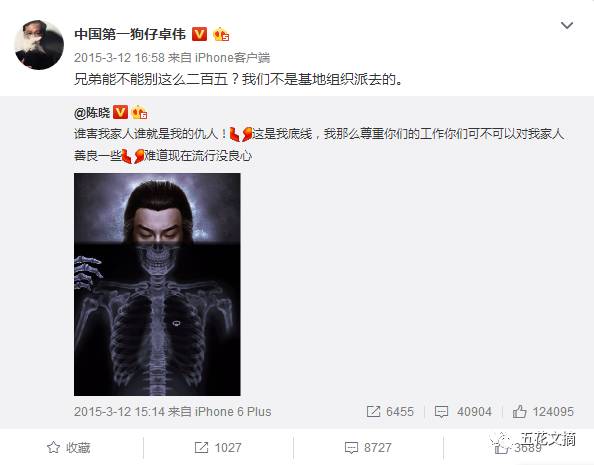Click the 卓伟 profile avatar picture

point(39,45)
